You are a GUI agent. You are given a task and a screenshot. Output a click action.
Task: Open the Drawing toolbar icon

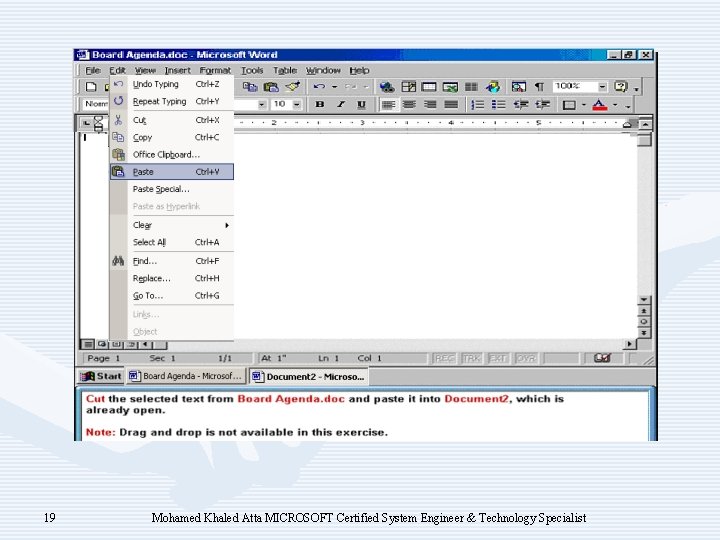pyautogui.click(x=494, y=87)
